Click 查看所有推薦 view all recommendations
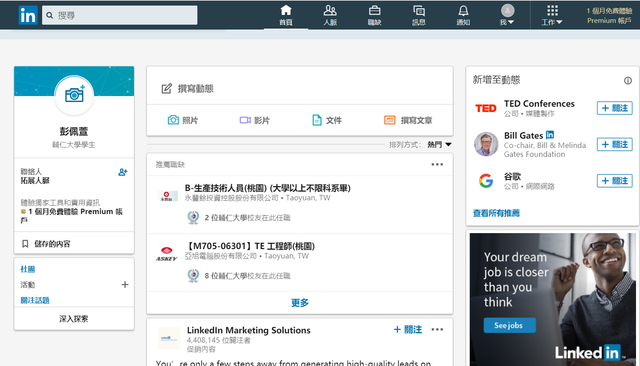Viewport: 640px width, 366px height. point(496,213)
